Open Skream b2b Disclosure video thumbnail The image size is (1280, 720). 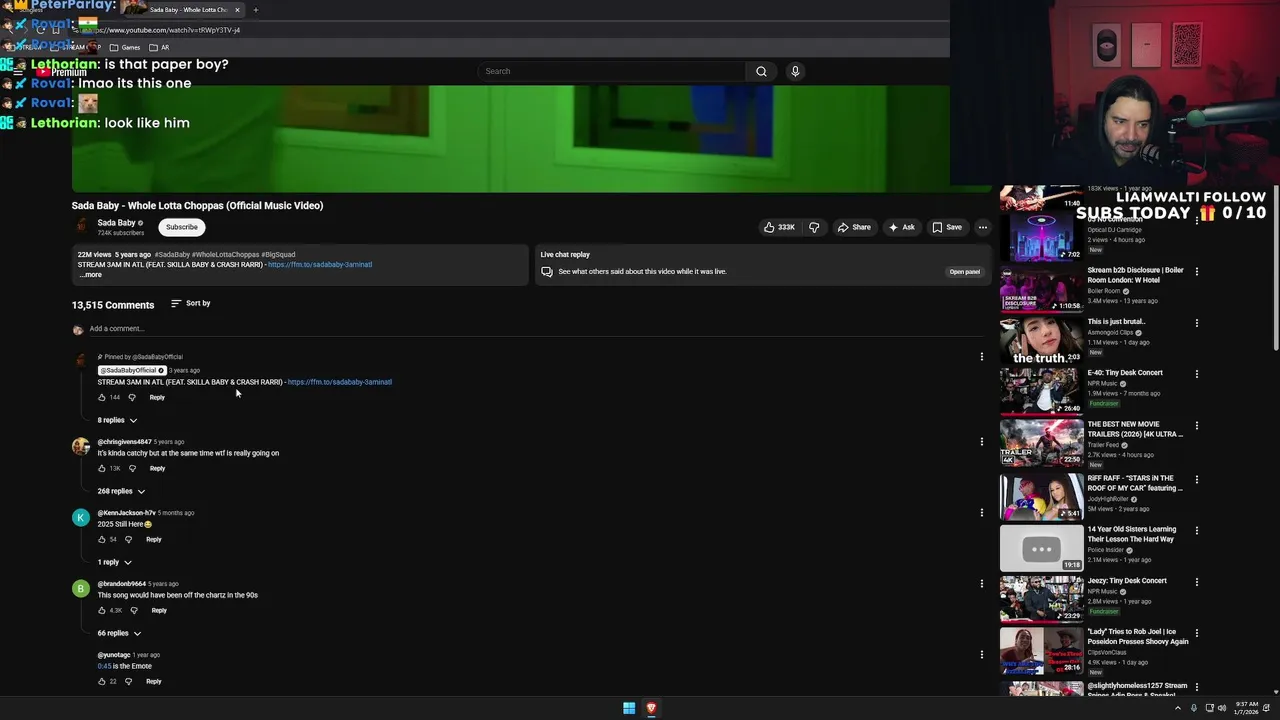pyautogui.click(x=1041, y=289)
